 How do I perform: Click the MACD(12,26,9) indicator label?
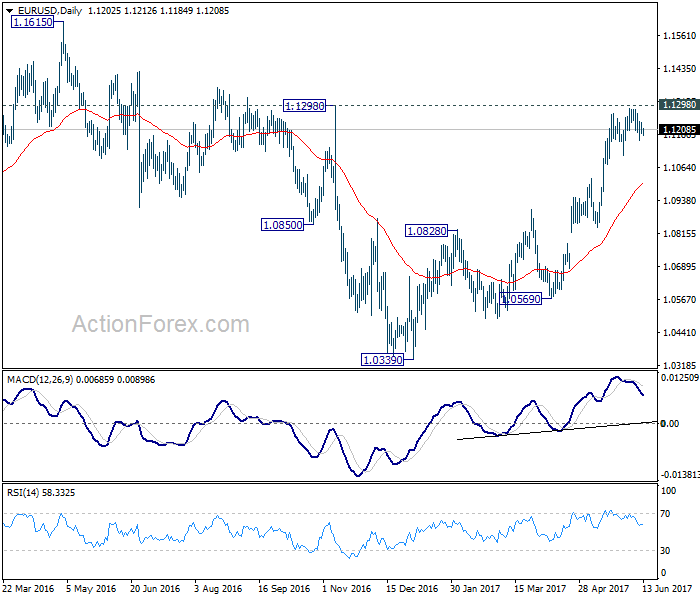(x=40, y=380)
